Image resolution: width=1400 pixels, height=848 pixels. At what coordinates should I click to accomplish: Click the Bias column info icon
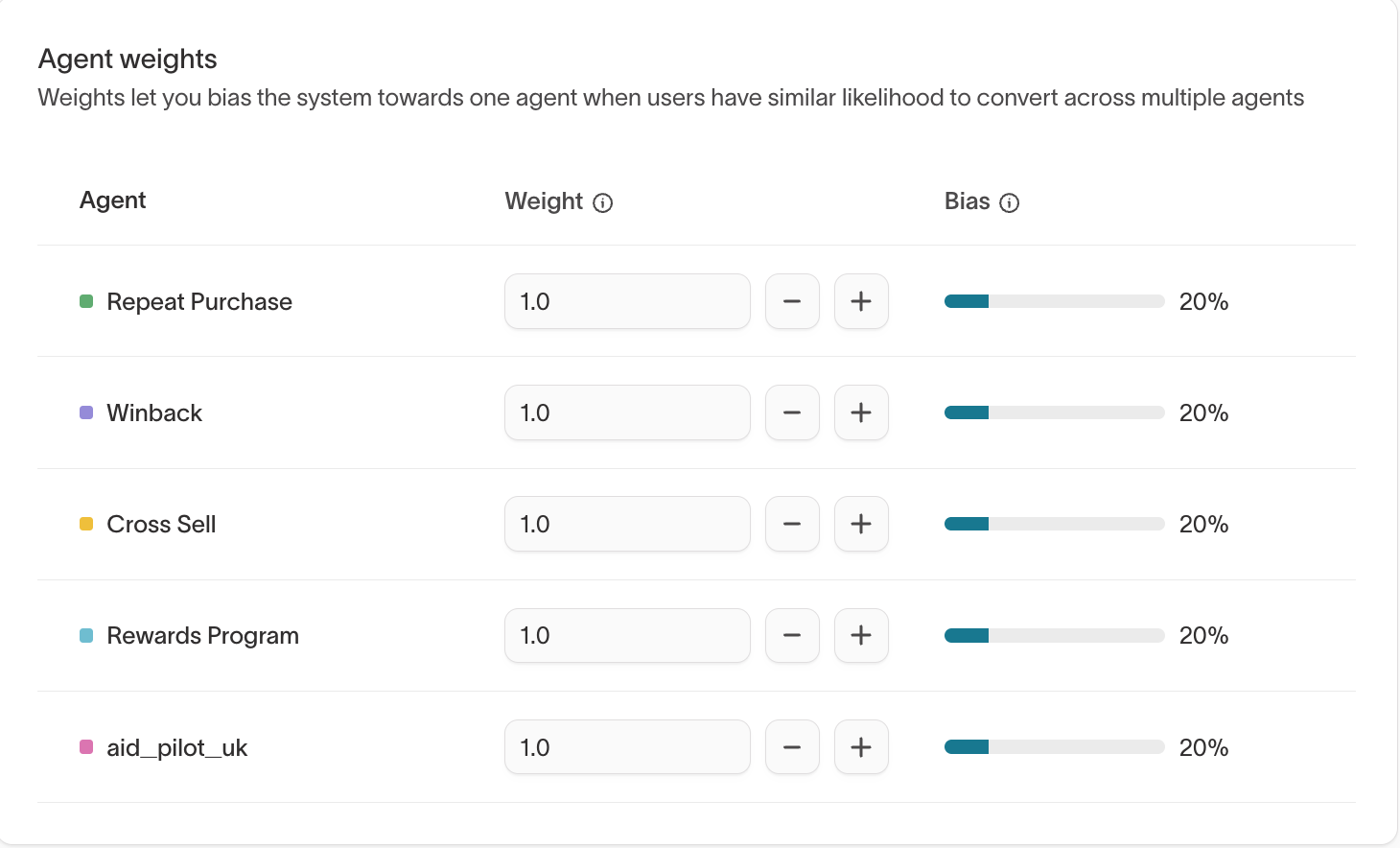click(x=1010, y=202)
